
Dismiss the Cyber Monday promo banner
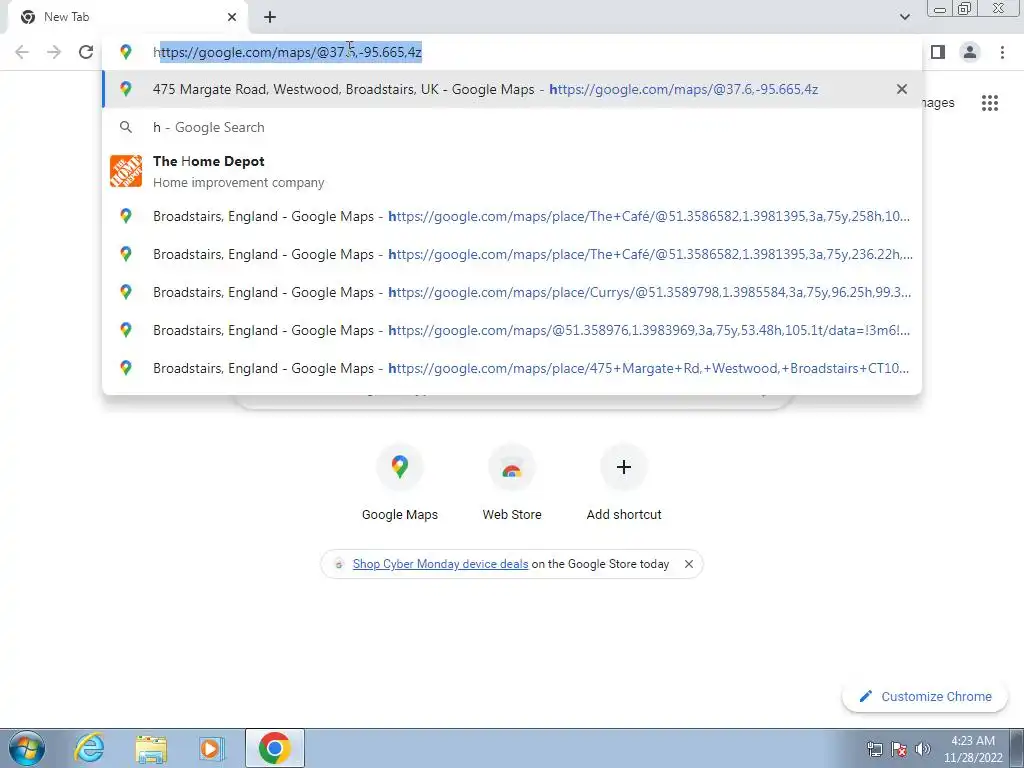click(x=688, y=564)
